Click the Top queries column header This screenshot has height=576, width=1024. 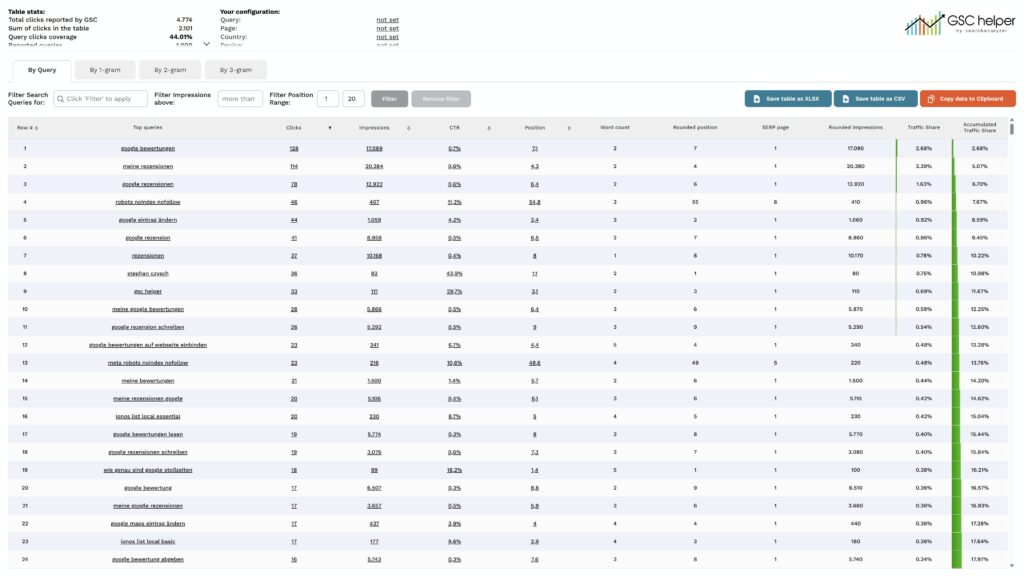point(148,127)
